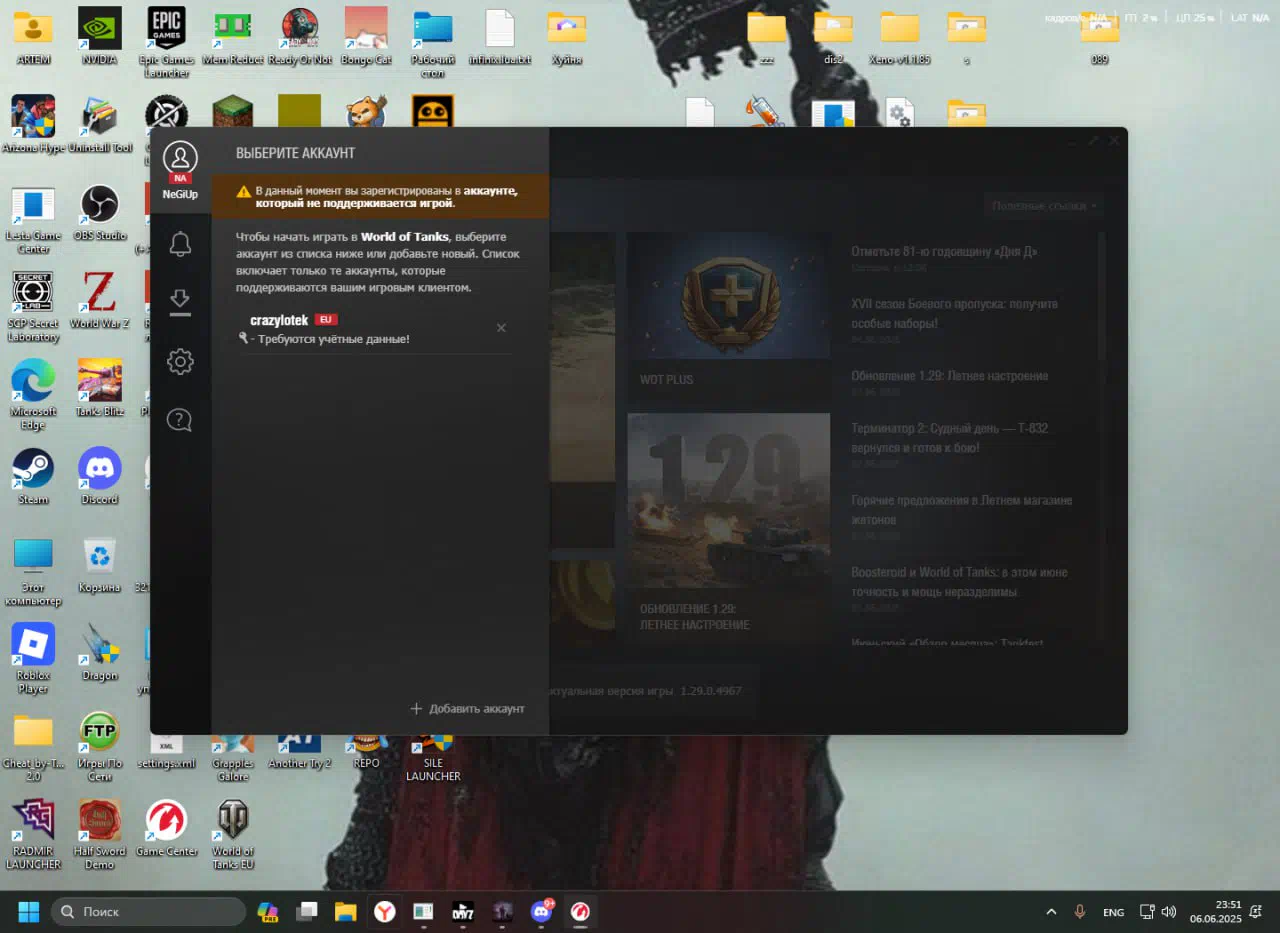Viewport: 1280px width, 933px height.
Task: Select the Roblox Player shortcut
Action: click(33, 659)
